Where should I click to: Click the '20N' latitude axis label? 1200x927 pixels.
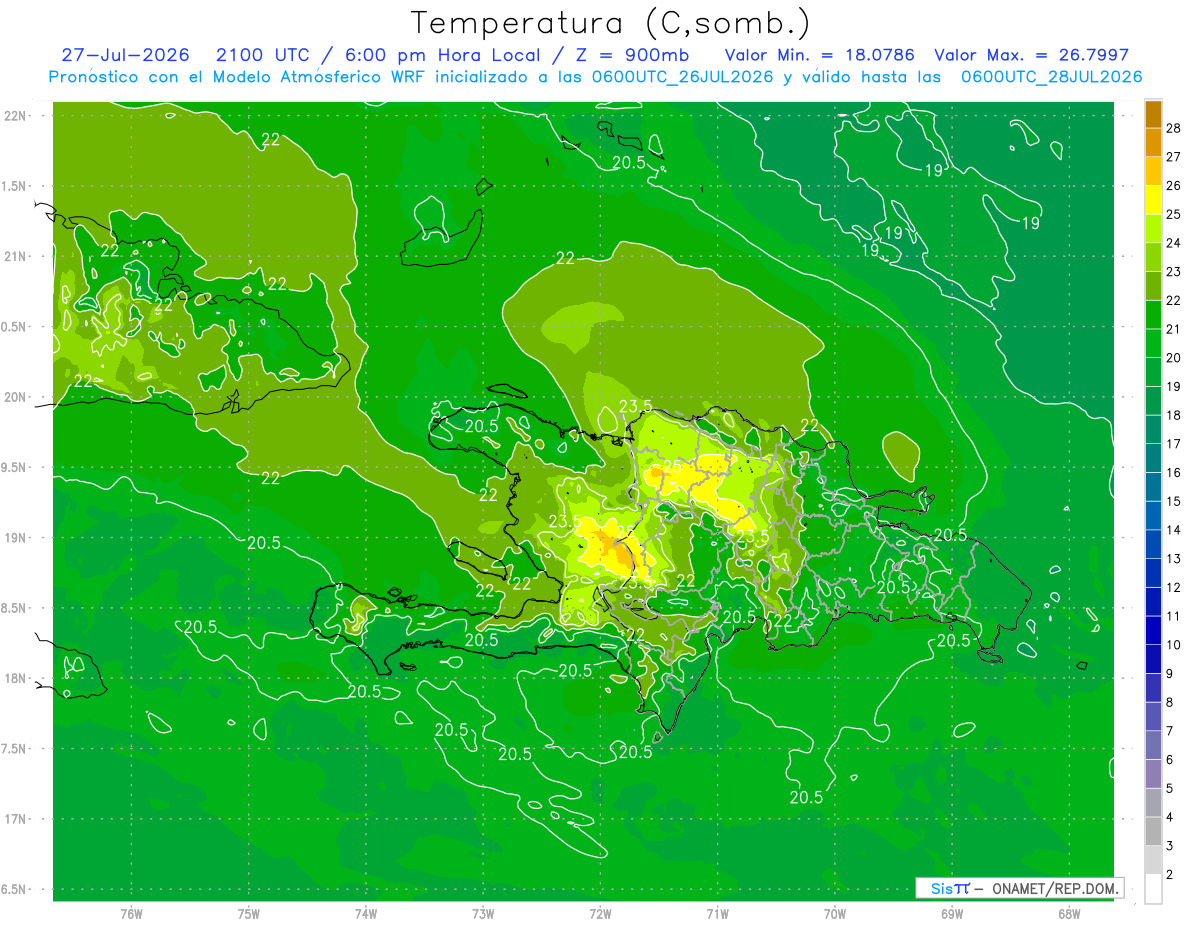coord(17,397)
